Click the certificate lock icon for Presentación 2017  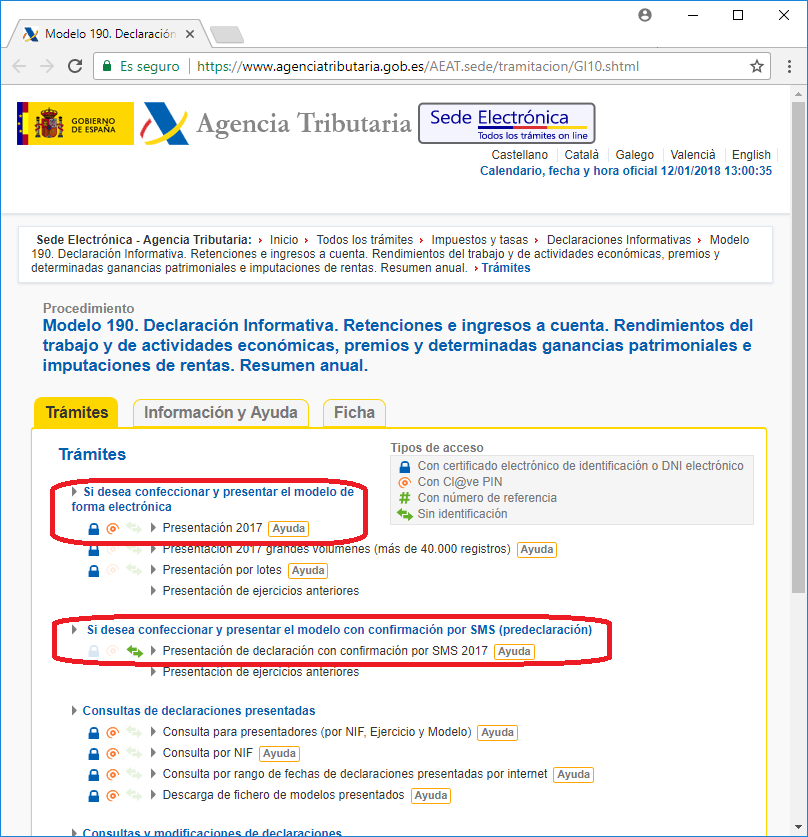click(93, 528)
